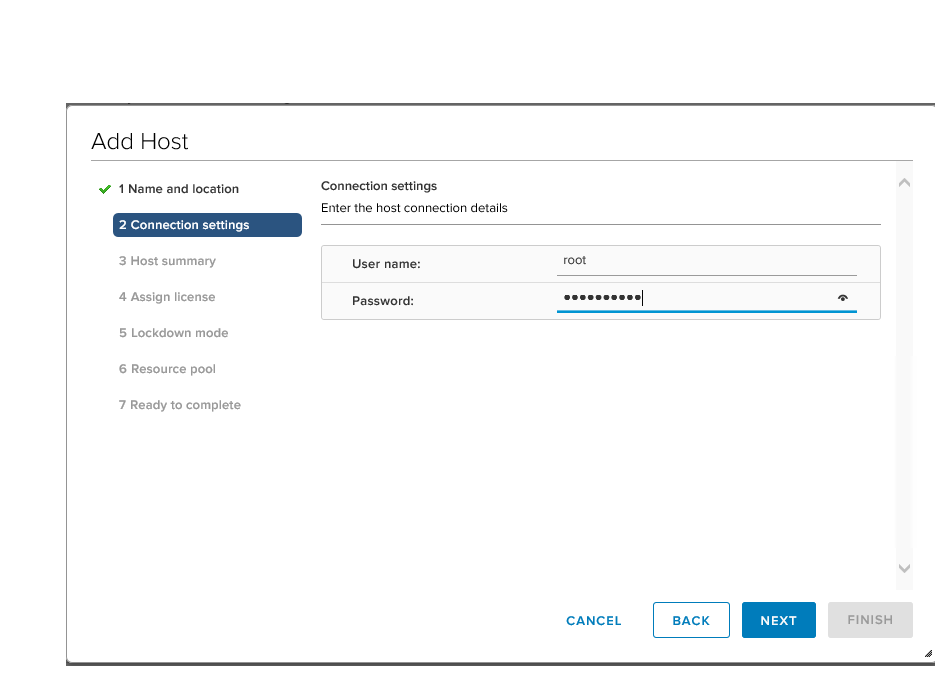The width and height of the screenshot is (935, 673).
Task: Click the scroll down arrow in dialog
Action: point(904,568)
